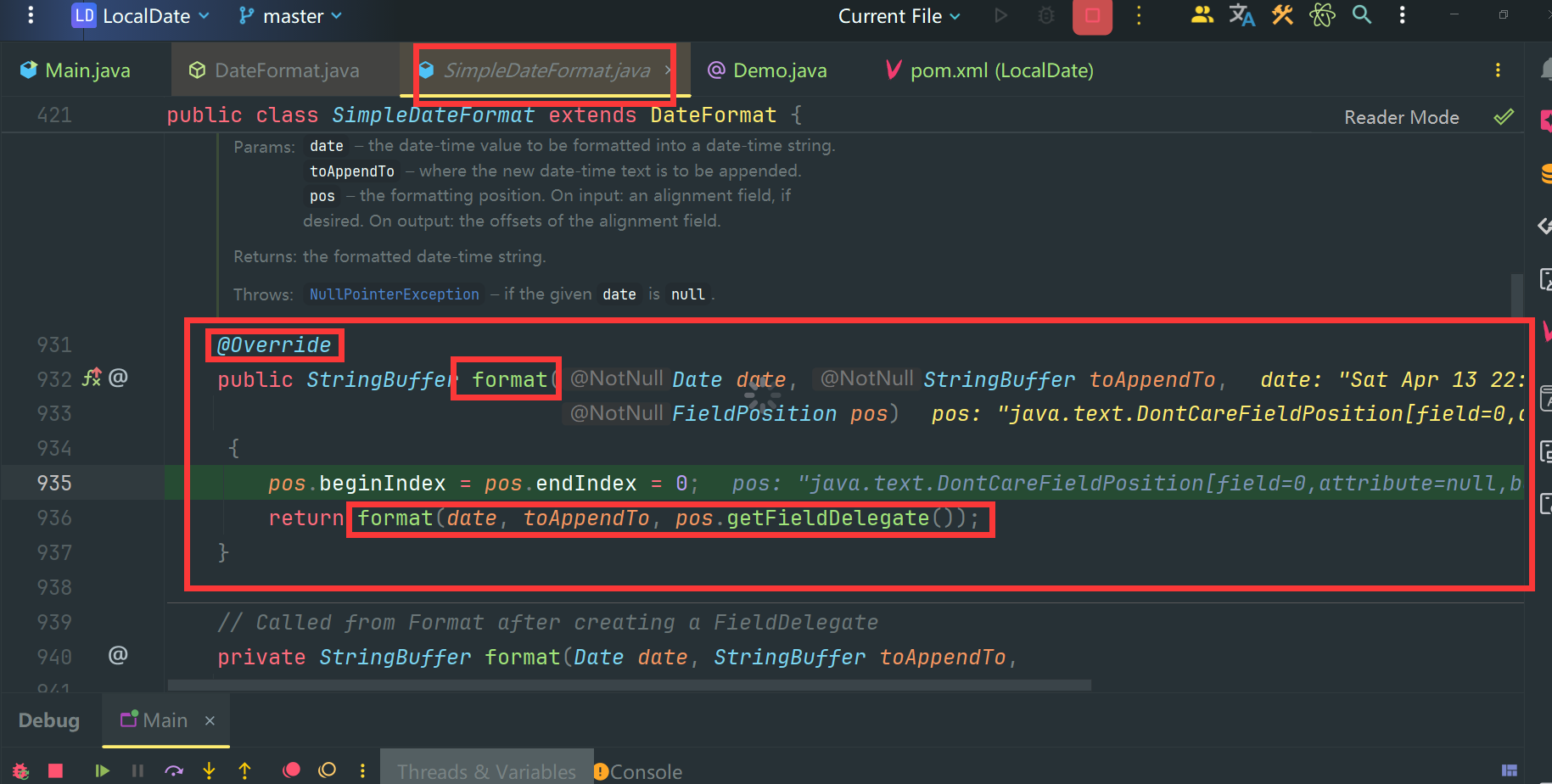This screenshot has height=784, width=1552.
Task: Switch to Threads & Variables tab
Action: click(486, 771)
